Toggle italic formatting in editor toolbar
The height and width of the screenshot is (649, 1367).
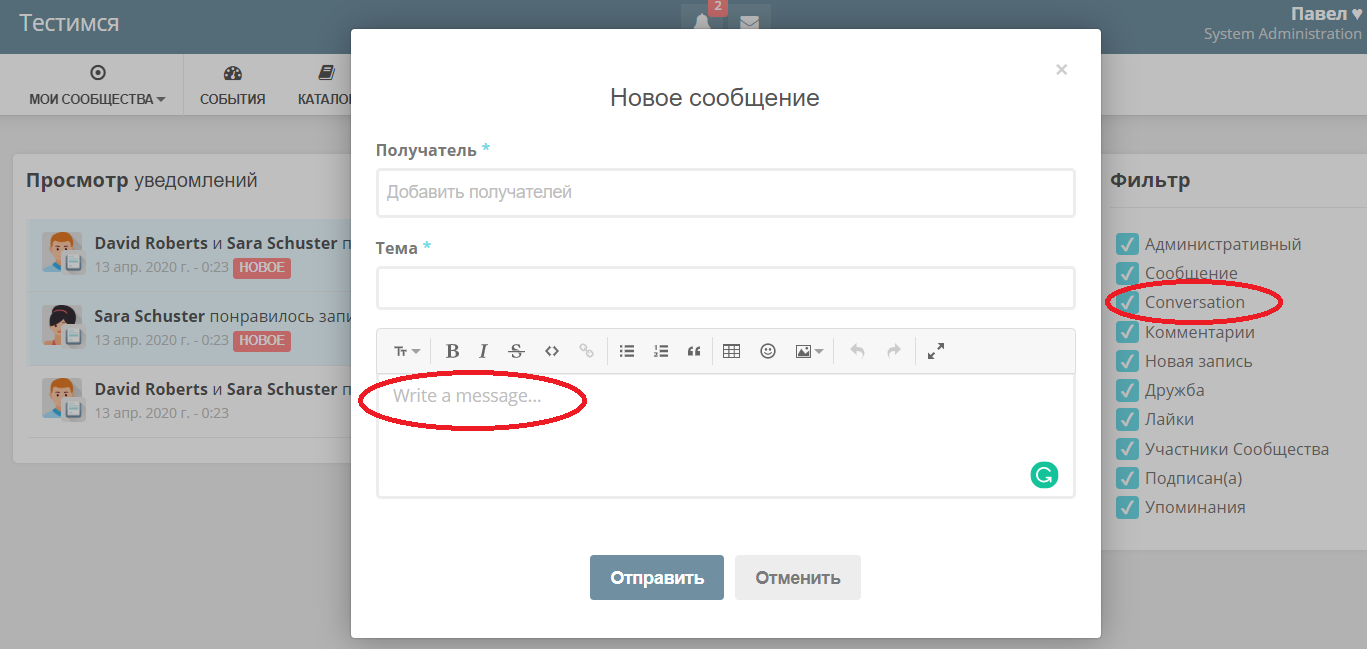click(x=483, y=351)
